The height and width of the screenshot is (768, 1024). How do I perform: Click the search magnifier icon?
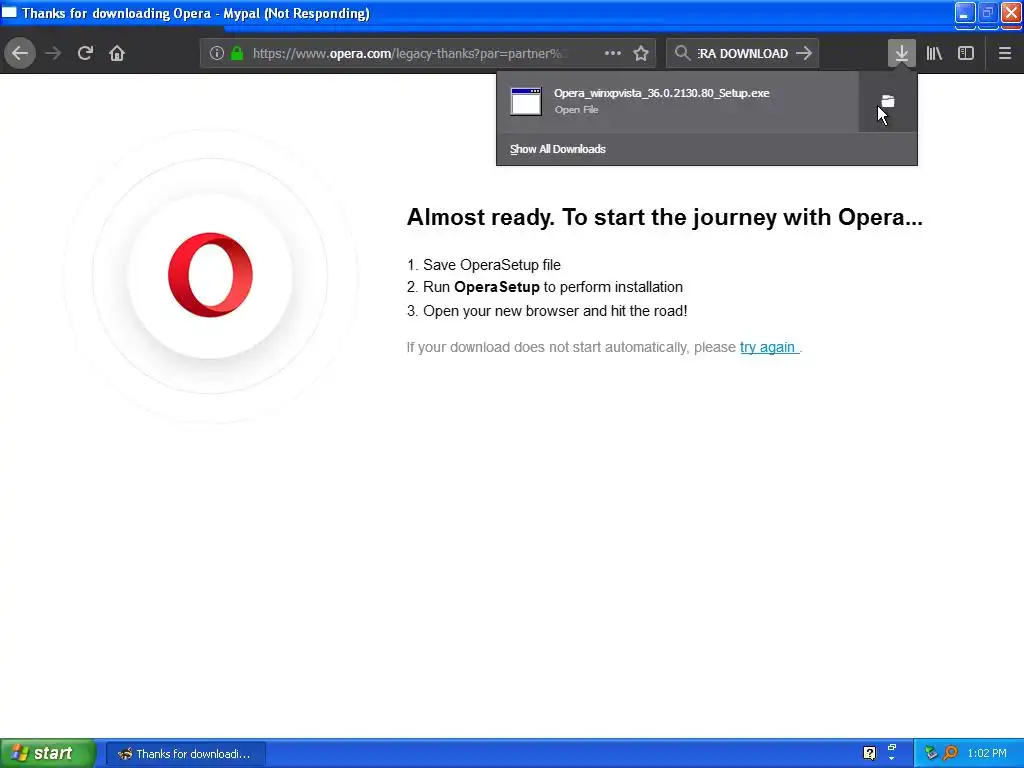pos(682,53)
